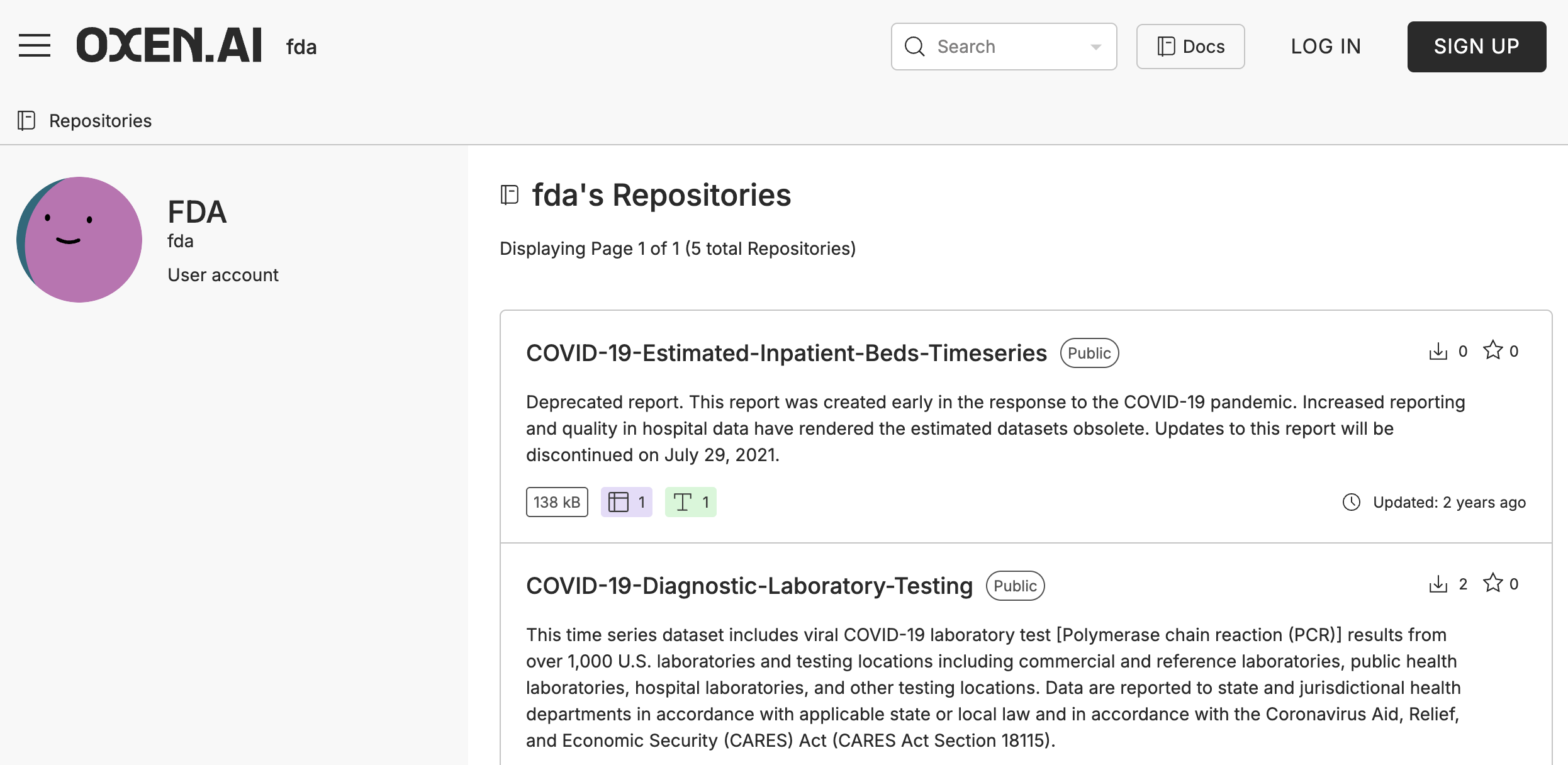The width and height of the screenshot is (1568, 765).
Task: Click the FDA purple avatar image
Action: [x=79, y=240]
